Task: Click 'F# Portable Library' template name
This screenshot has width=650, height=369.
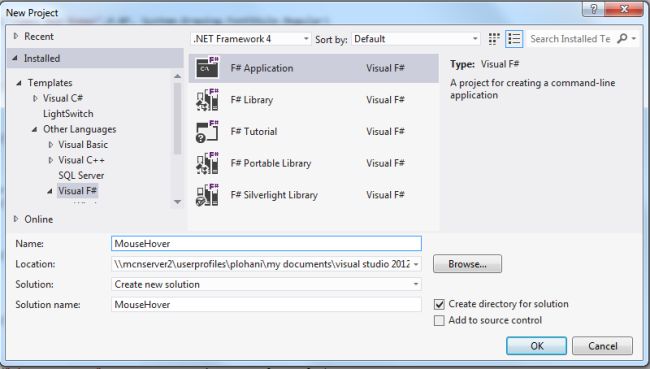Action: click(271, 163)
